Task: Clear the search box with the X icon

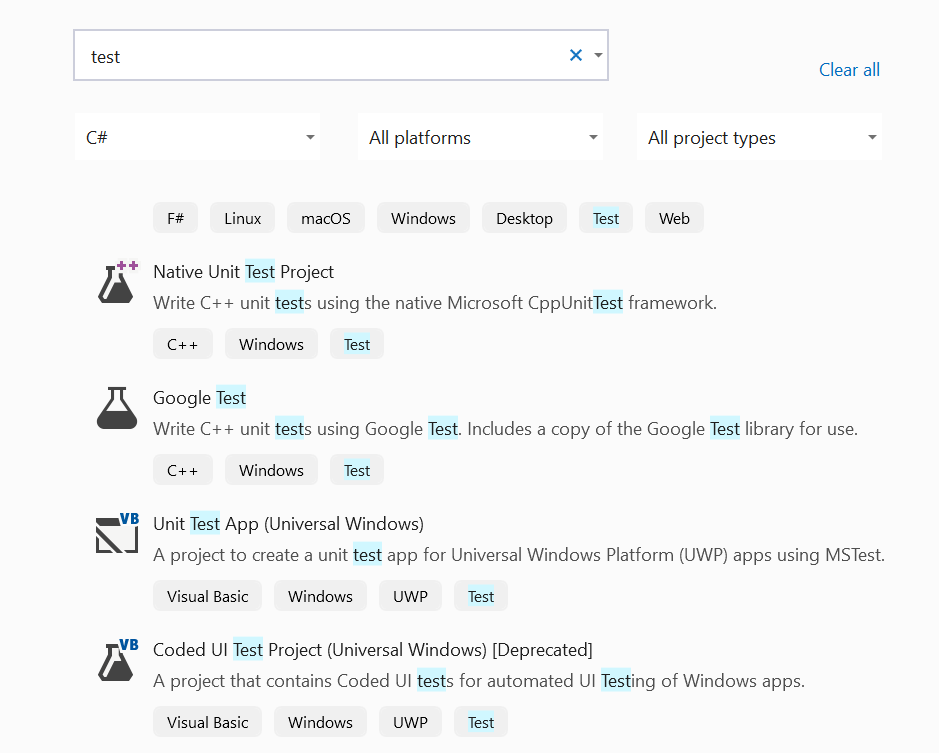Action: point(575,56)
